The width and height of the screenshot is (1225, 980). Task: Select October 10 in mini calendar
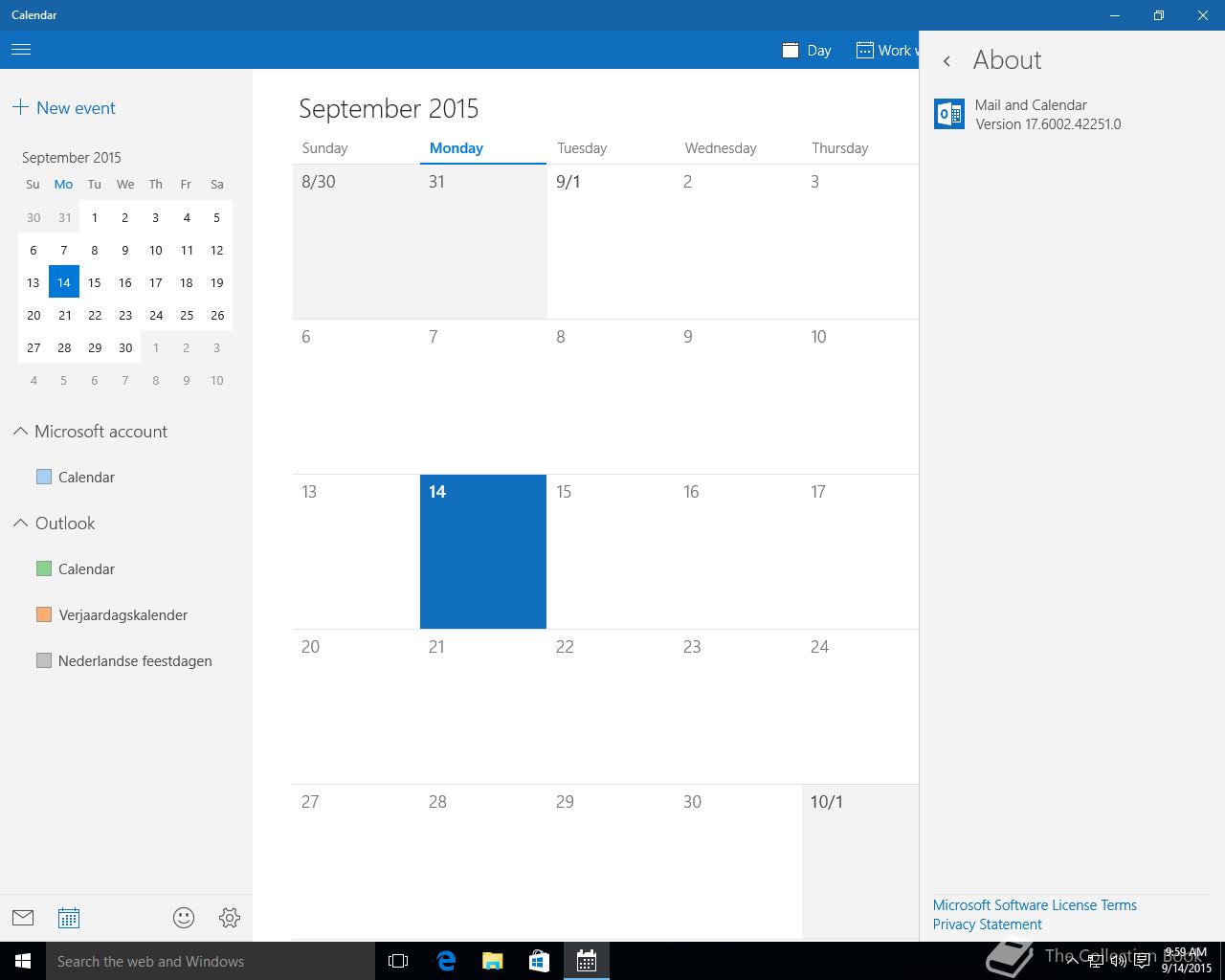tap(217, 380)
